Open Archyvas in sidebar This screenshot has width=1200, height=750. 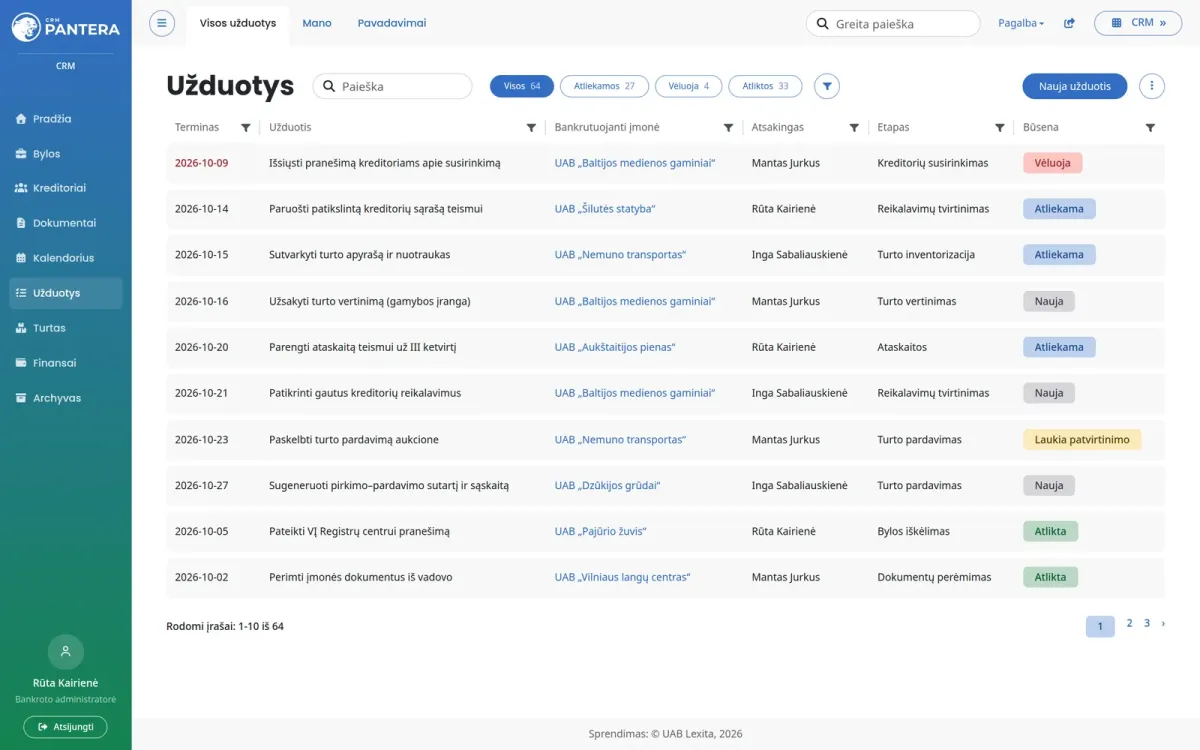[x=66, y=398]
